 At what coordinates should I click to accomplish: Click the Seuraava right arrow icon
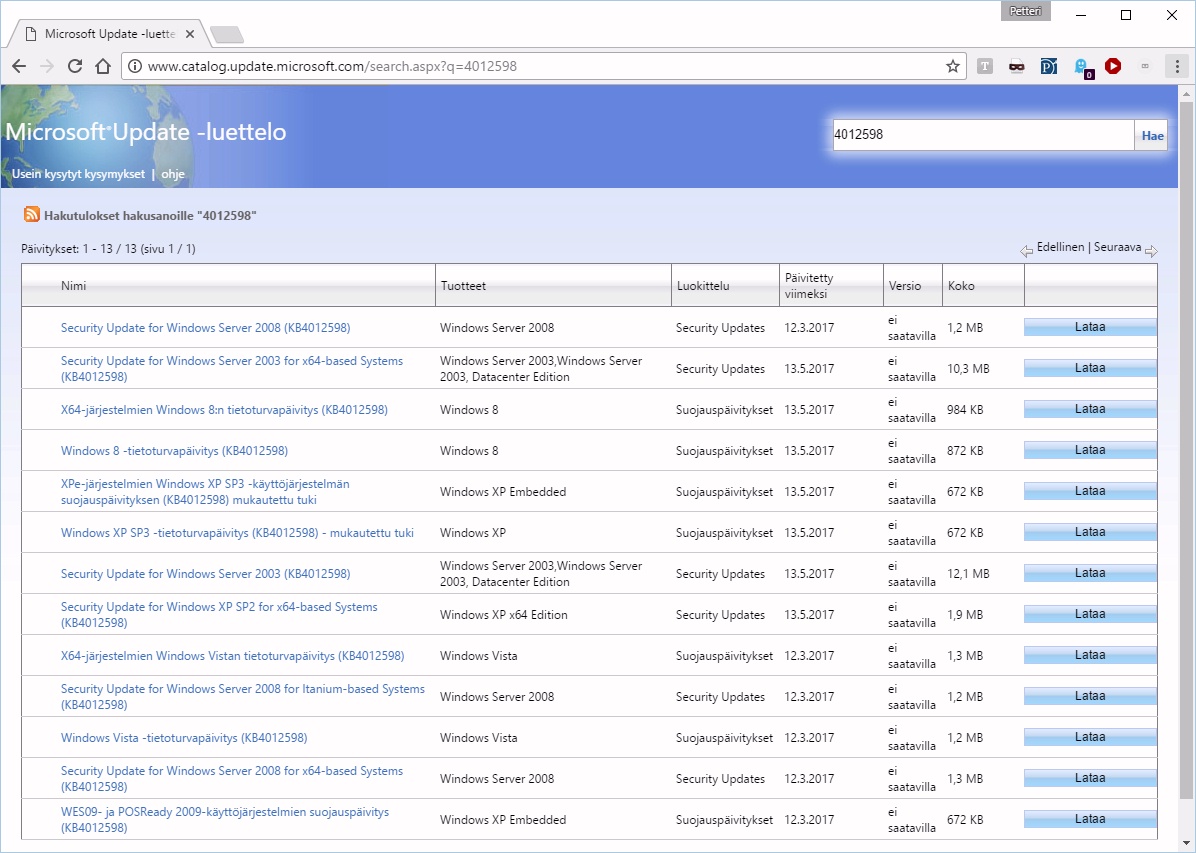tap(1151, 251)
